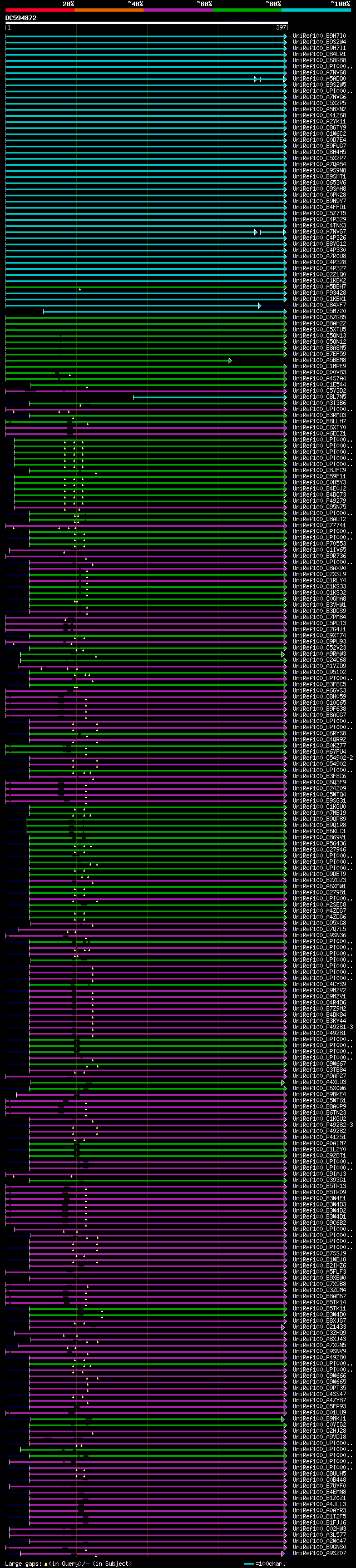Select text UniRef100_Q2HJ28
356x1568 pixels.
coord(319,1430)
